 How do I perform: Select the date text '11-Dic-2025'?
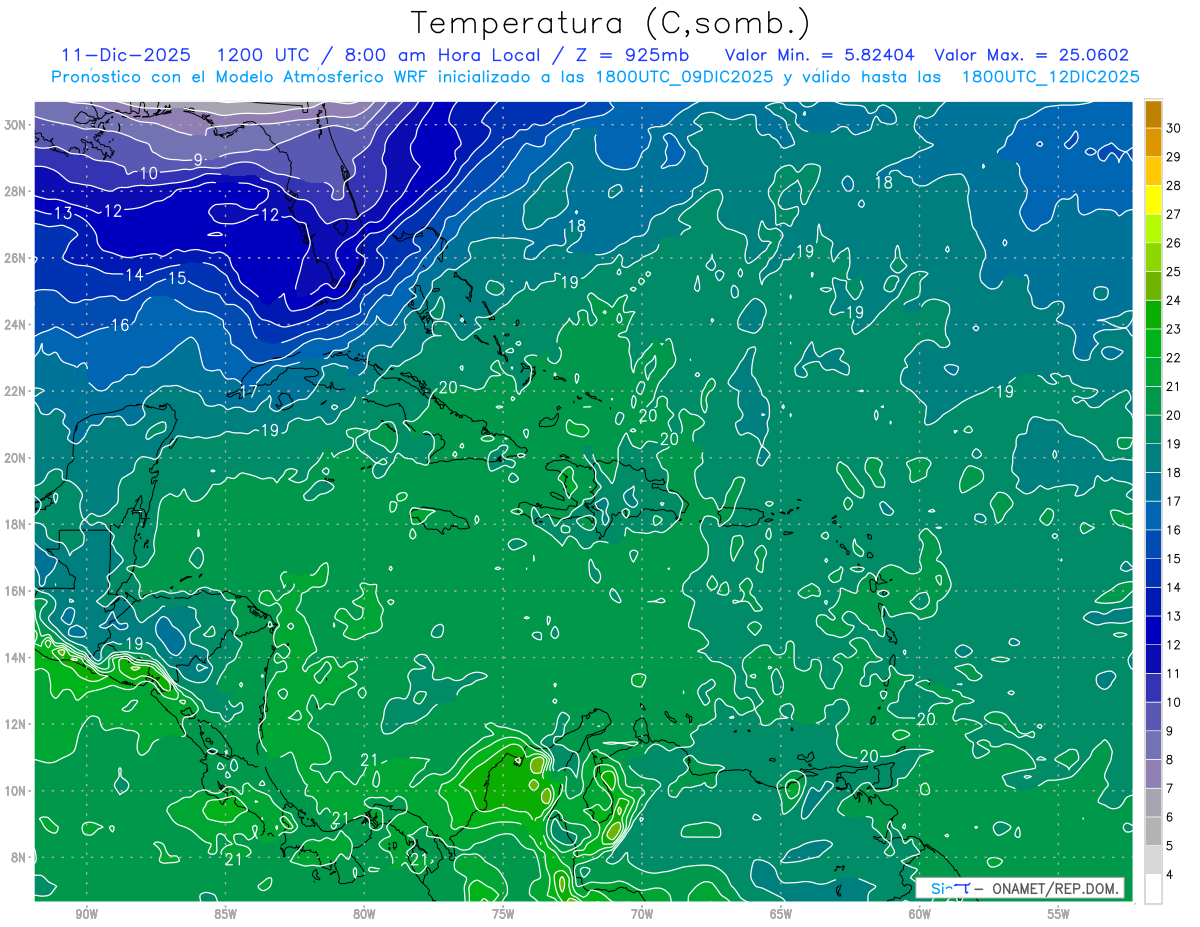coord(124,55)
